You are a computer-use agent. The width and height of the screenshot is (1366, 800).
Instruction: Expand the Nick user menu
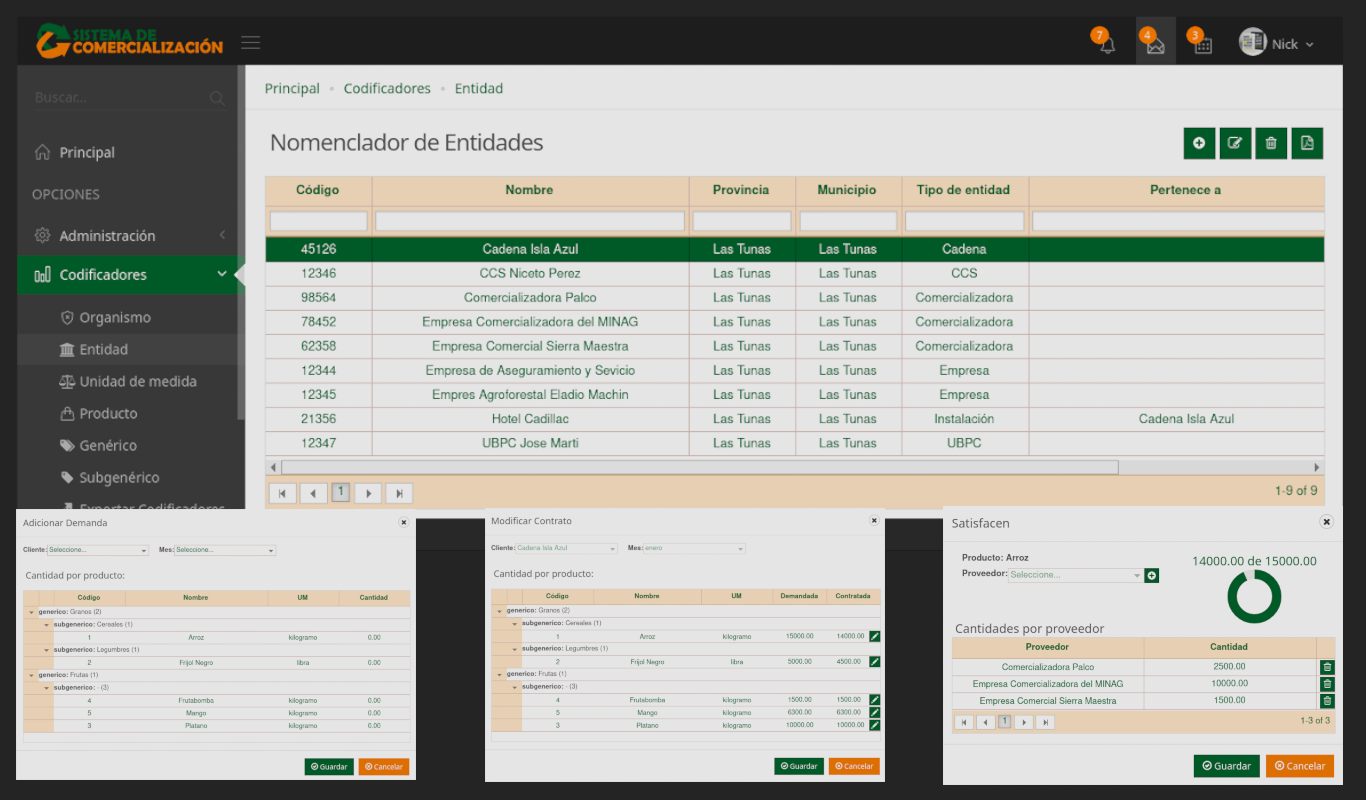(x=1278, y=44)
